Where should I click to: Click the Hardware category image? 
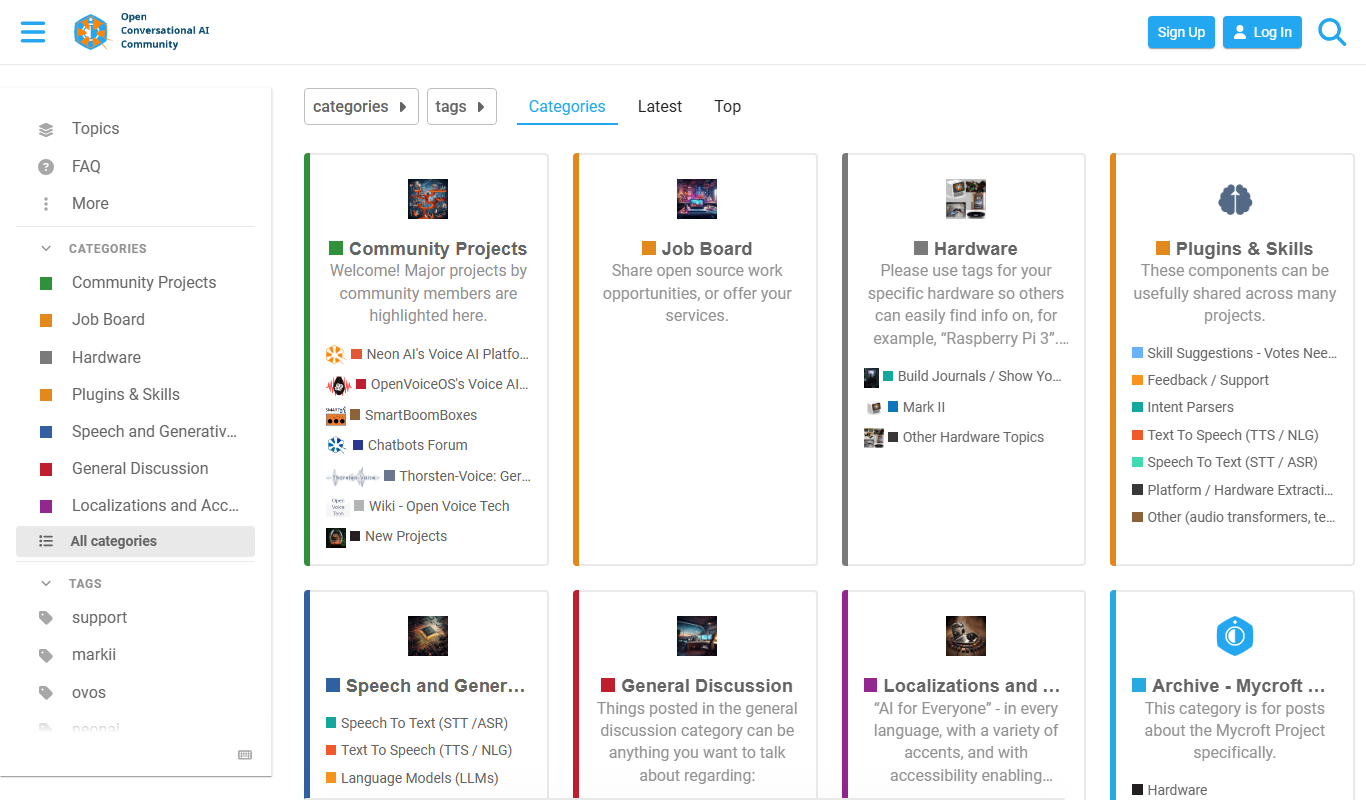pos(966,199)
